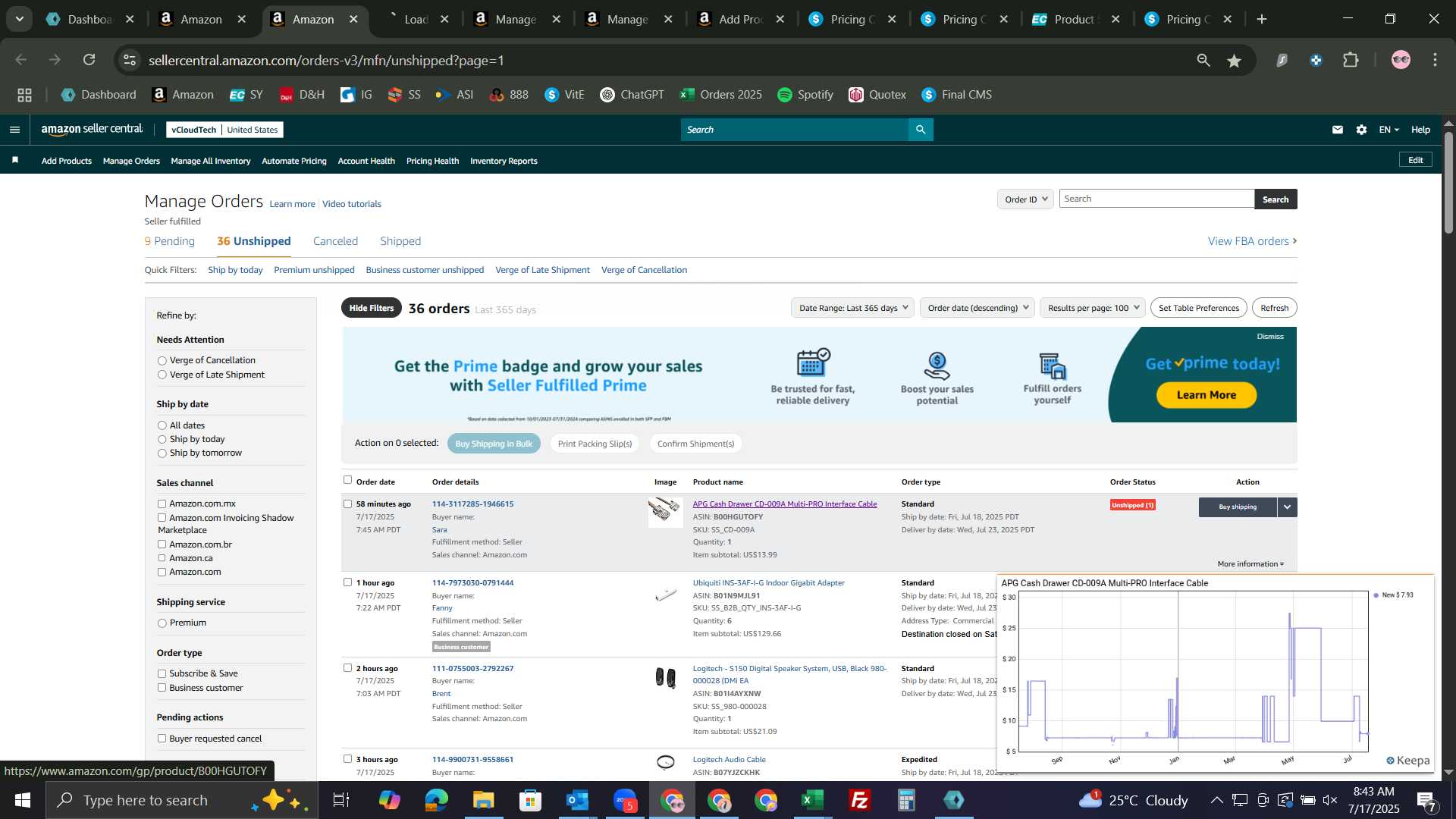Click the Learn More prime button
1456x819 pixels.
[x=1206, y=395]
